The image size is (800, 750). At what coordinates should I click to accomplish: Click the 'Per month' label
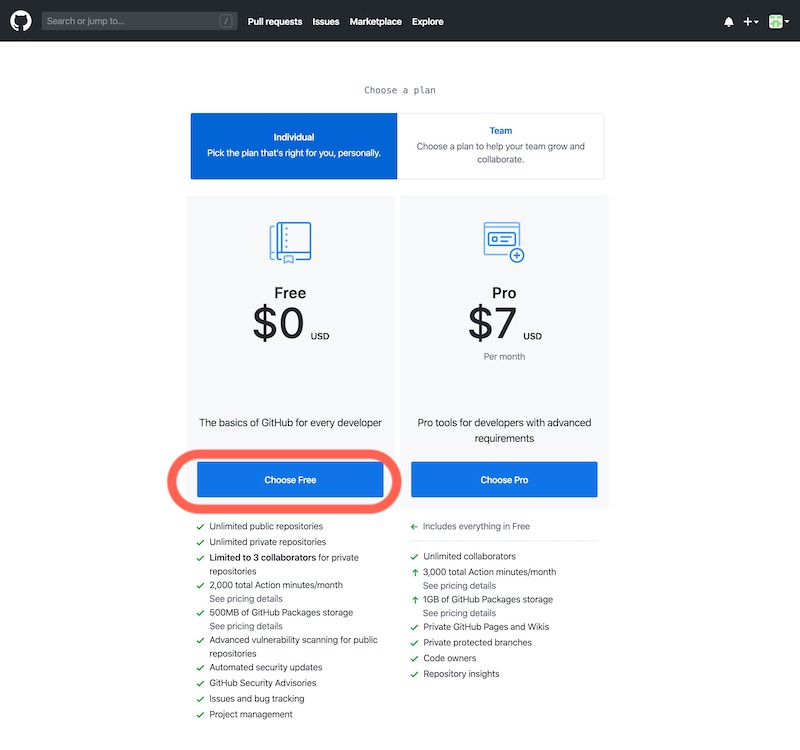coord(504,357)
